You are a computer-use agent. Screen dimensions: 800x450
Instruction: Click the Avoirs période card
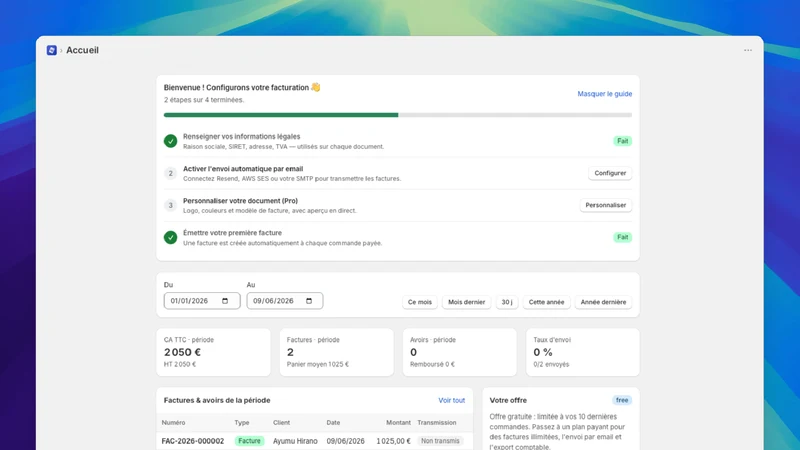click(x=460, y=352)
